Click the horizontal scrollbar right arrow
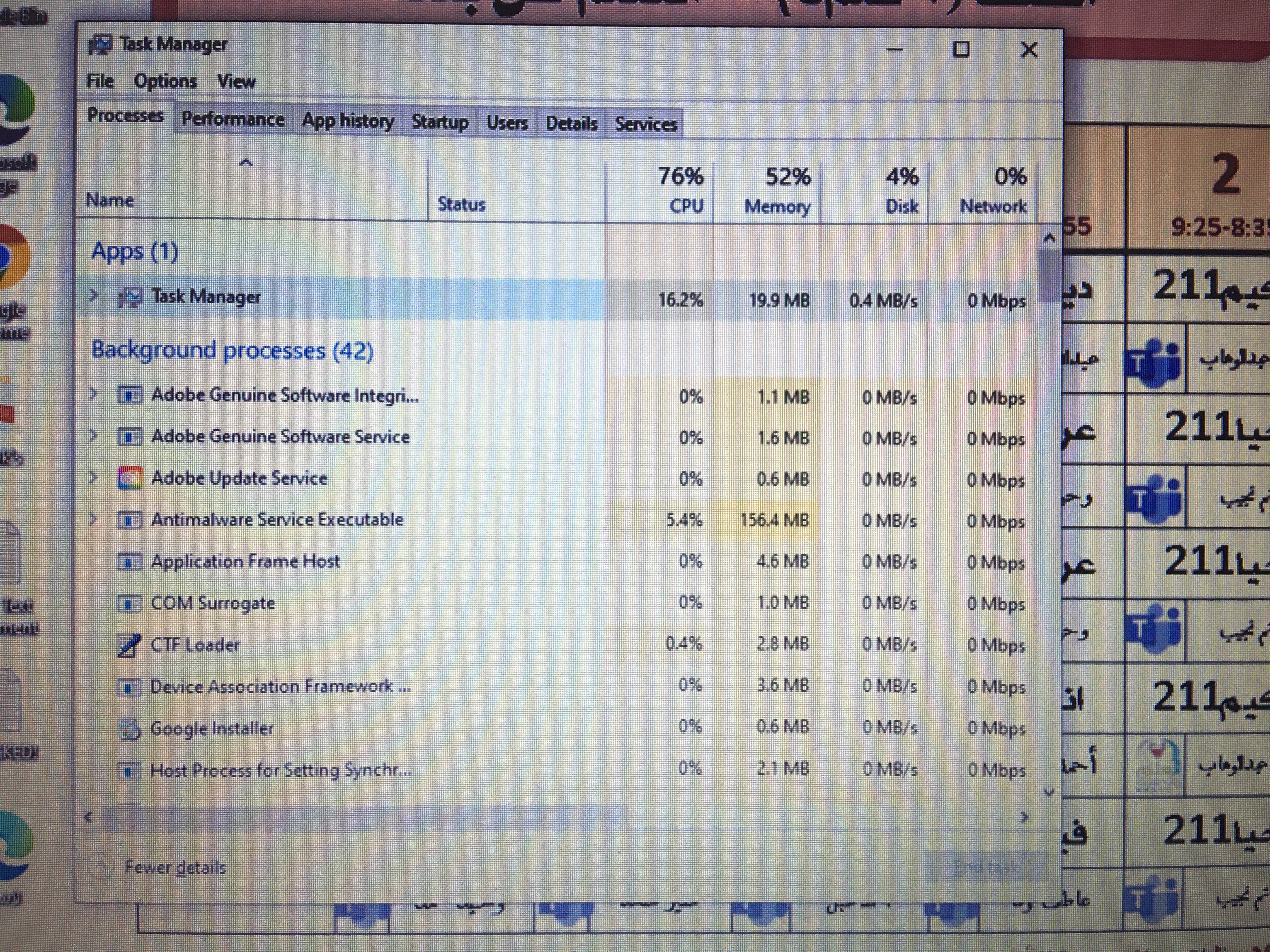Viewport: 1270px width, 952px height. pyautogui.click(x=1024, y=817)
